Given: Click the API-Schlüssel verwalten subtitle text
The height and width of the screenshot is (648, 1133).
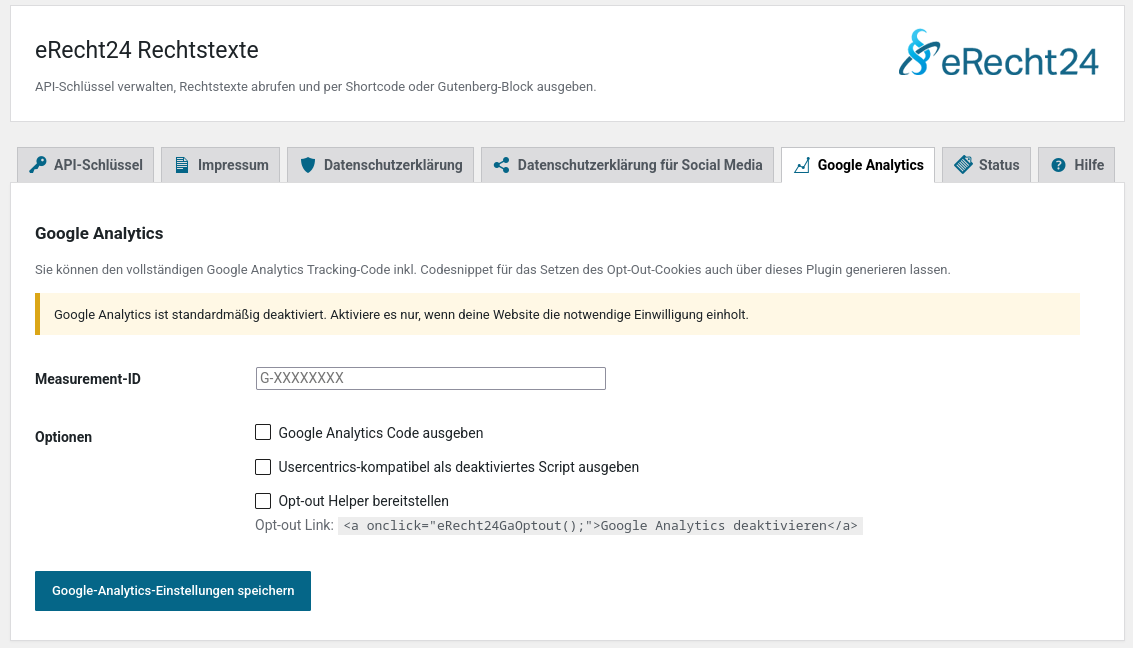Looking at the screenshot, I should tap(316, 87).
